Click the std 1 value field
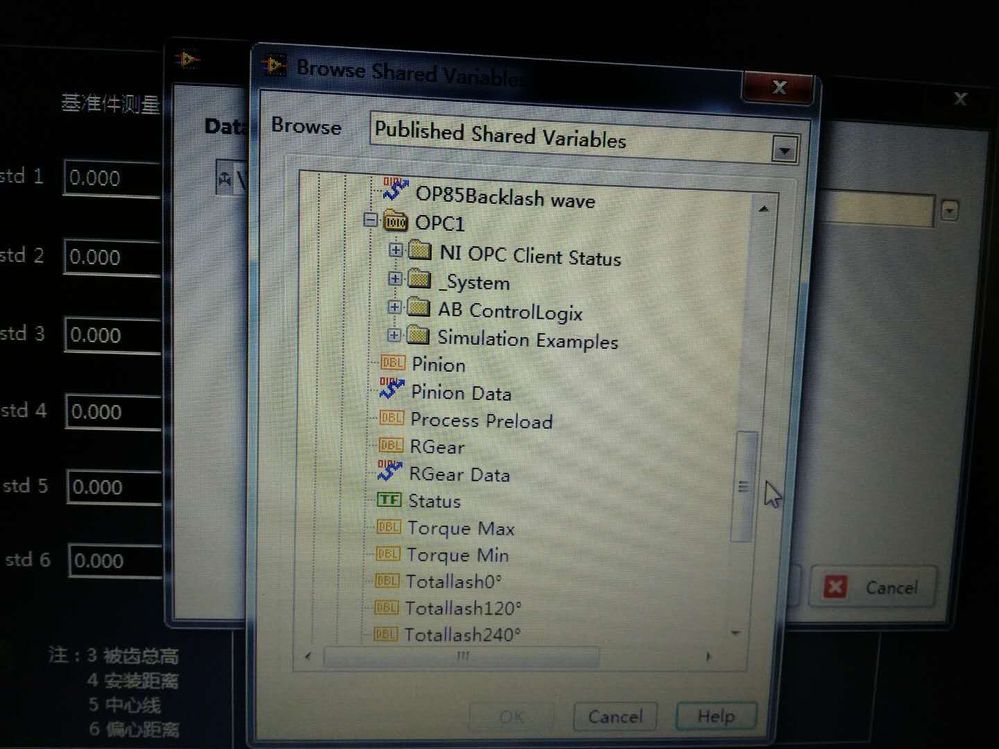This screenshot has width=999, height=749. (x=112, y=178)
